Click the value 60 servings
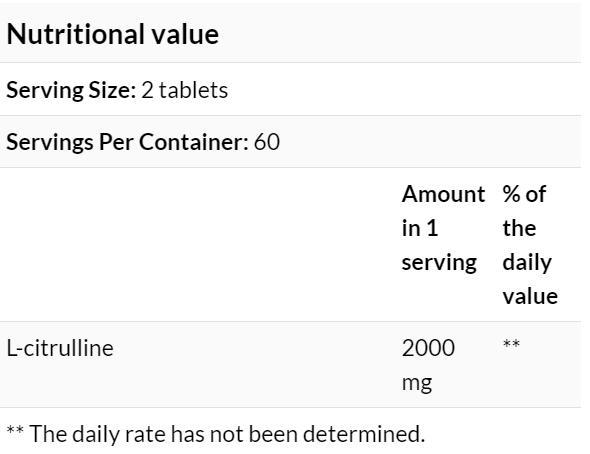This screenshot has height=454, width=590. click(267, 142)
